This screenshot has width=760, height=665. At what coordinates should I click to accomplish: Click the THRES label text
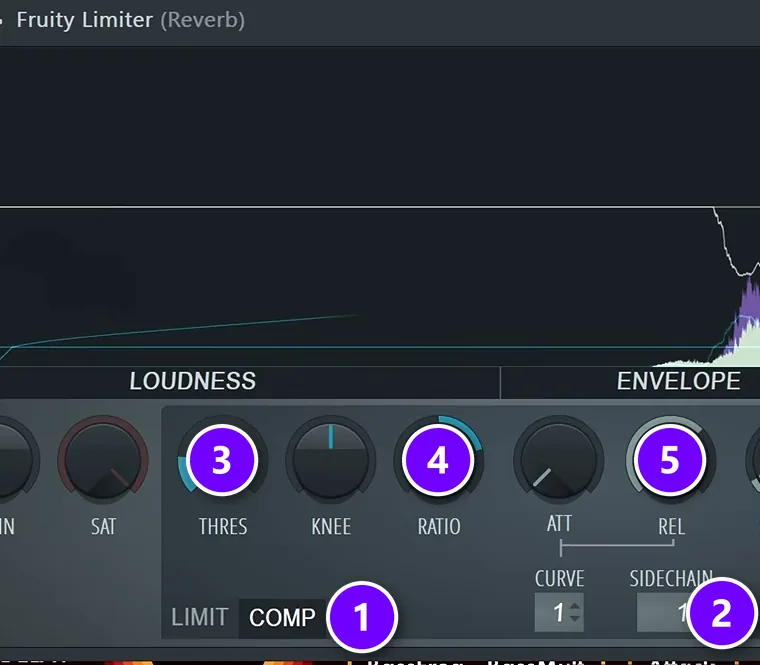pos(223,526)
